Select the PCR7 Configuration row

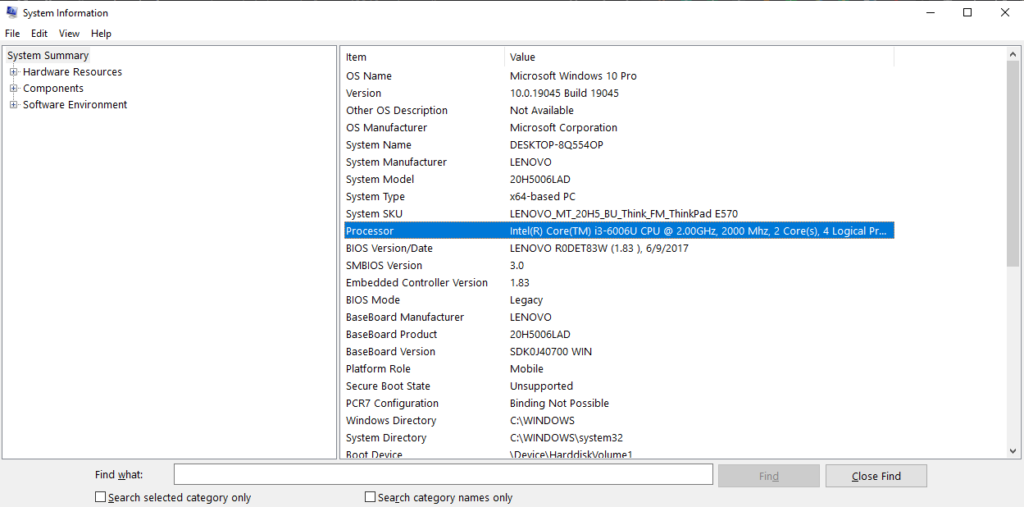[619, 403]
